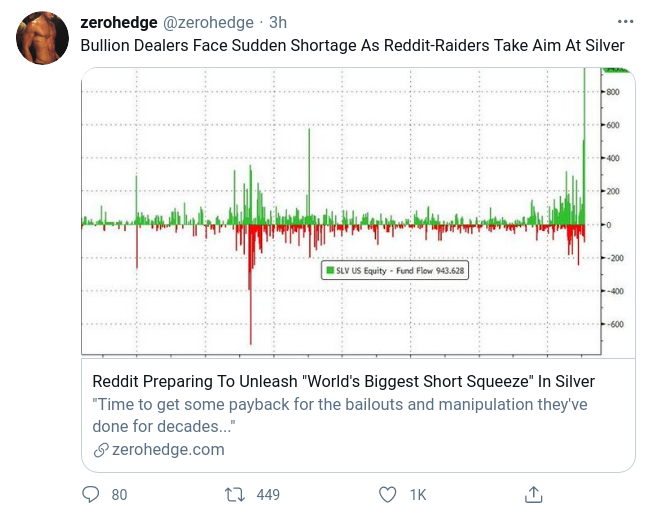This screenshot has height=516, width=652.
Task: Visit the zerohedge.com domain link
Action: click(x=168, y=450)
